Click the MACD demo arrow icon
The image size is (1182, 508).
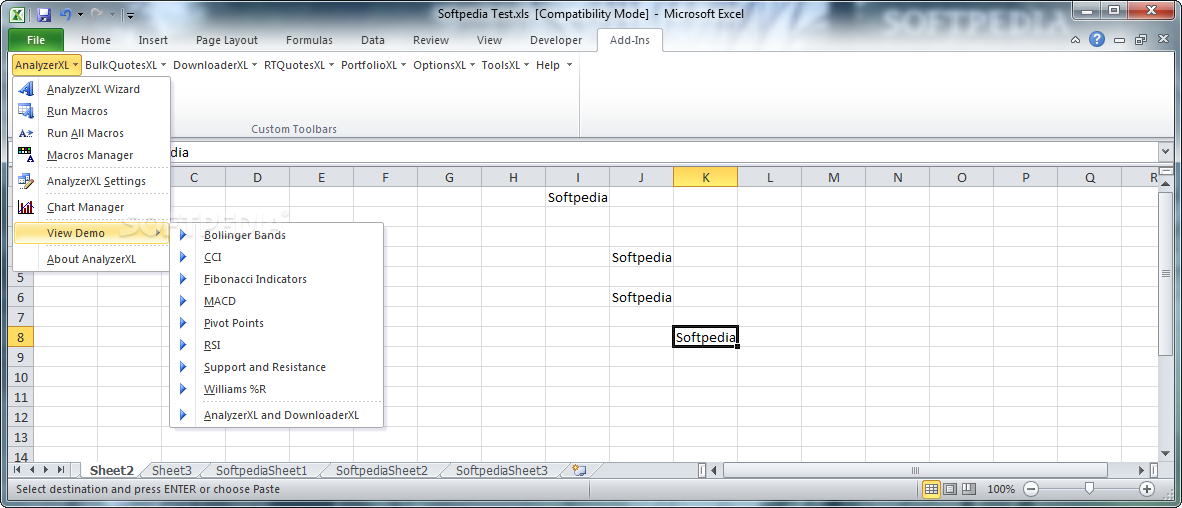tap(182, 301)
